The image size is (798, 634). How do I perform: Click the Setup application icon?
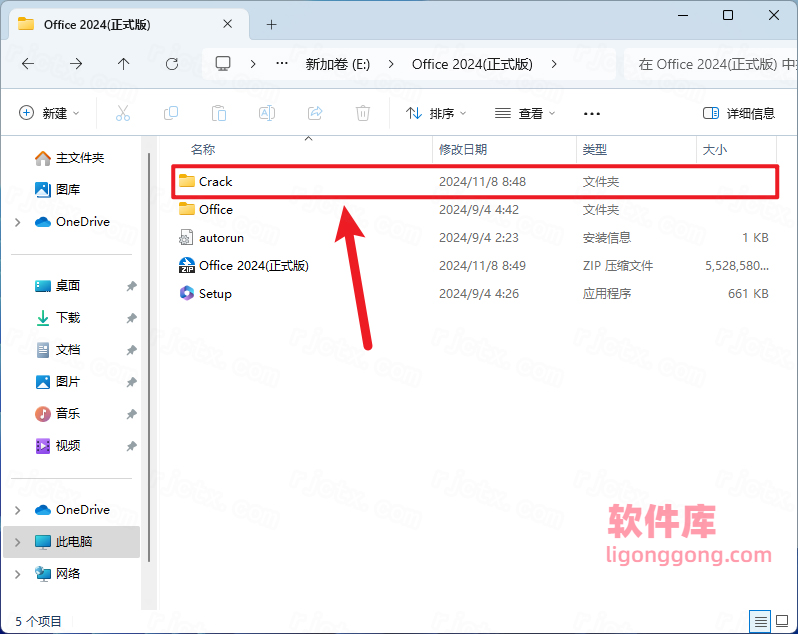coord(187,293)
